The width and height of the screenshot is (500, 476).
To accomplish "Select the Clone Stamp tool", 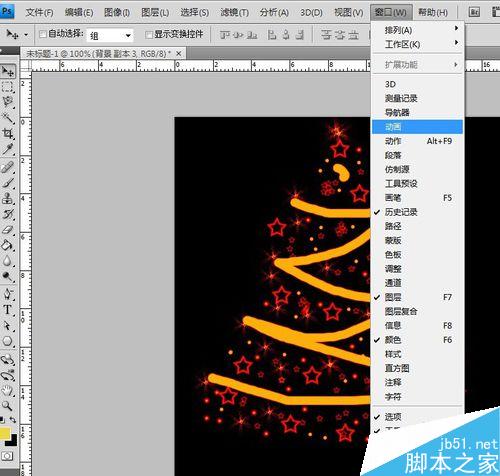I will pyautogui.click(x=7, y=198).
